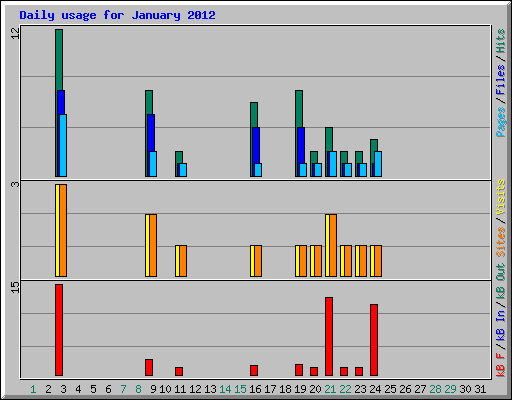
Task: Click the '12' scale value of the top chart
Action: (15, 33)
